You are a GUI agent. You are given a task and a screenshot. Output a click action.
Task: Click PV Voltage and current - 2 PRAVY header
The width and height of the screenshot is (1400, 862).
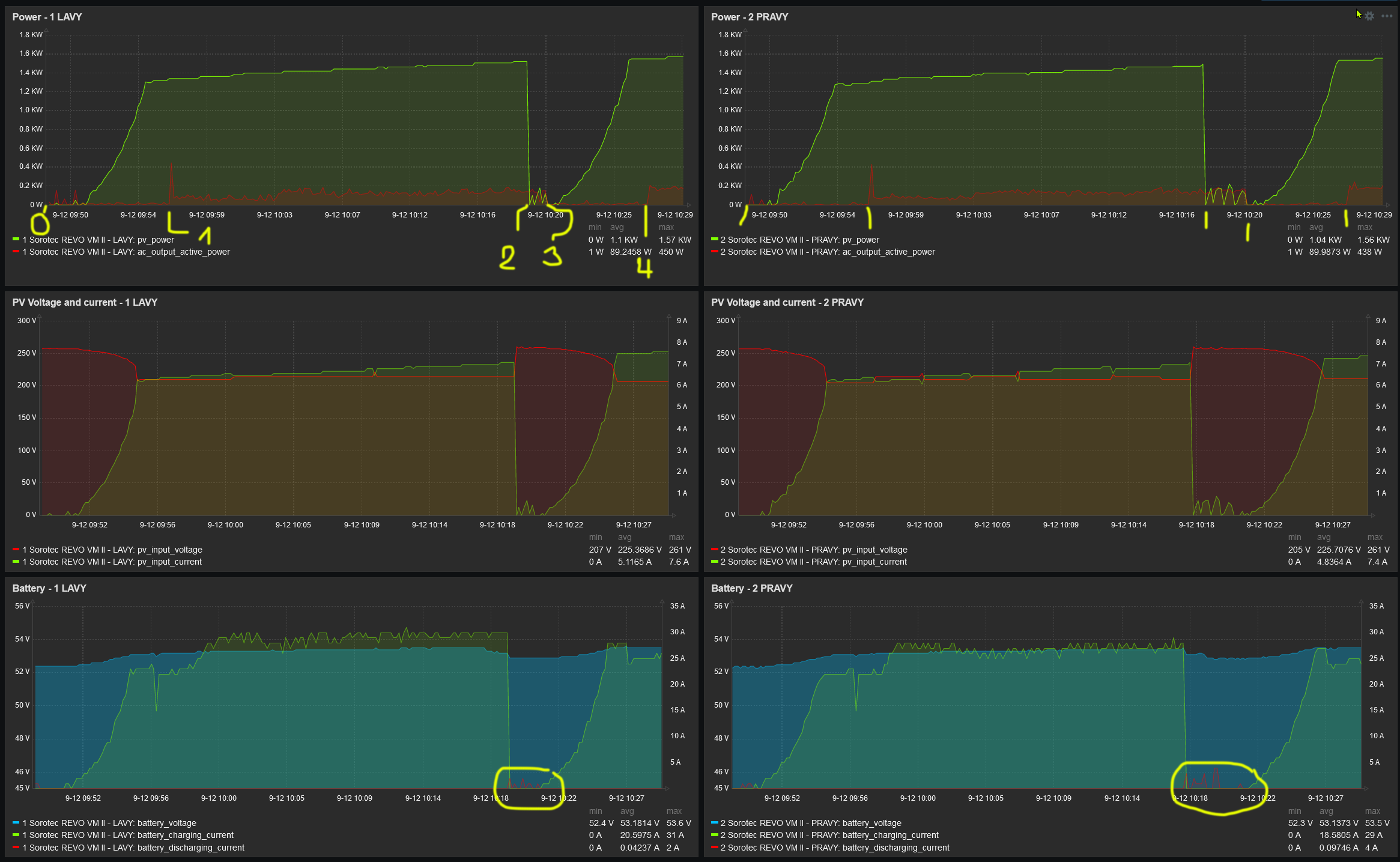tap(787, 302)
